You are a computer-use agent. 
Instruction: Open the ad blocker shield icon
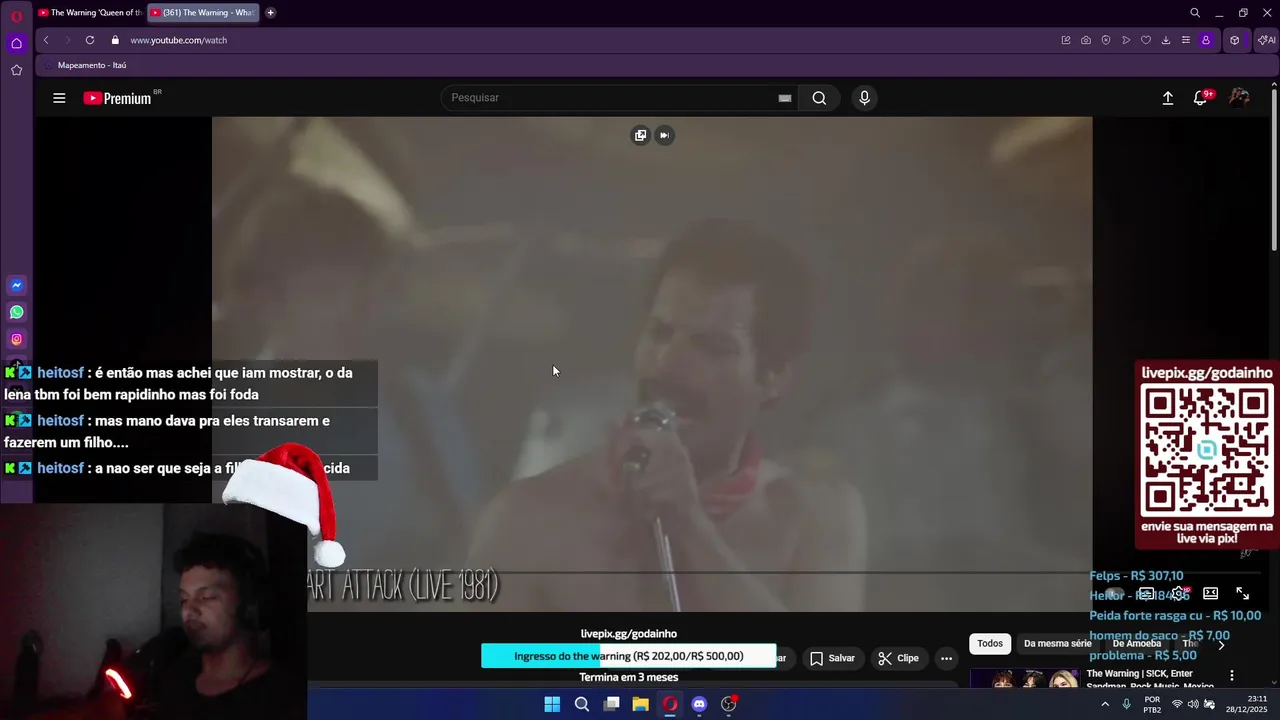pyautogui.click(x=1106, y=40)
